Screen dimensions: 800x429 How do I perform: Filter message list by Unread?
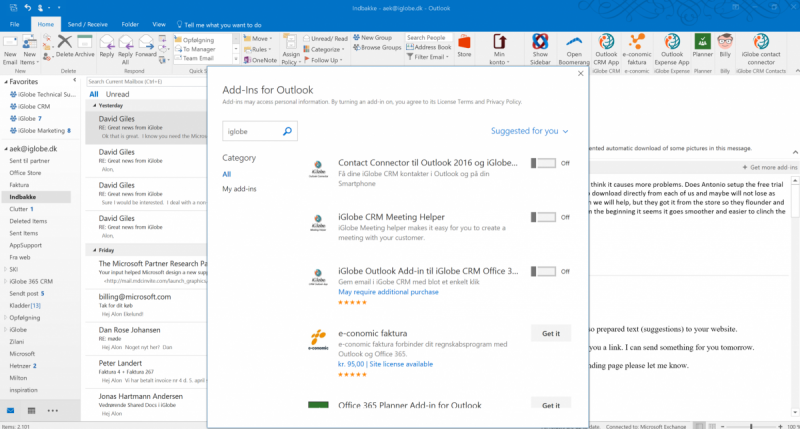click(117, 94)
